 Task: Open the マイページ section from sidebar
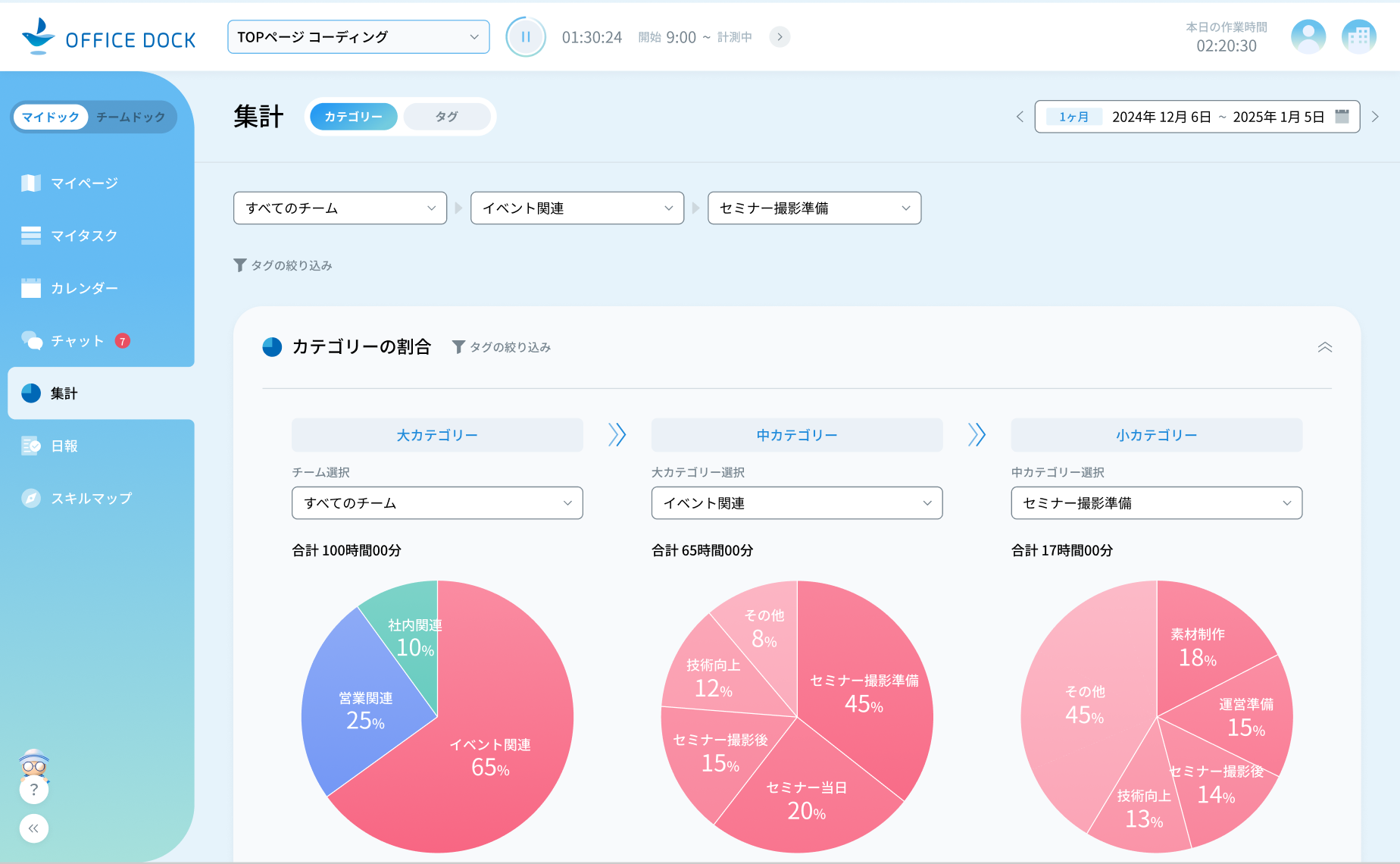click(x=83, y=183)
